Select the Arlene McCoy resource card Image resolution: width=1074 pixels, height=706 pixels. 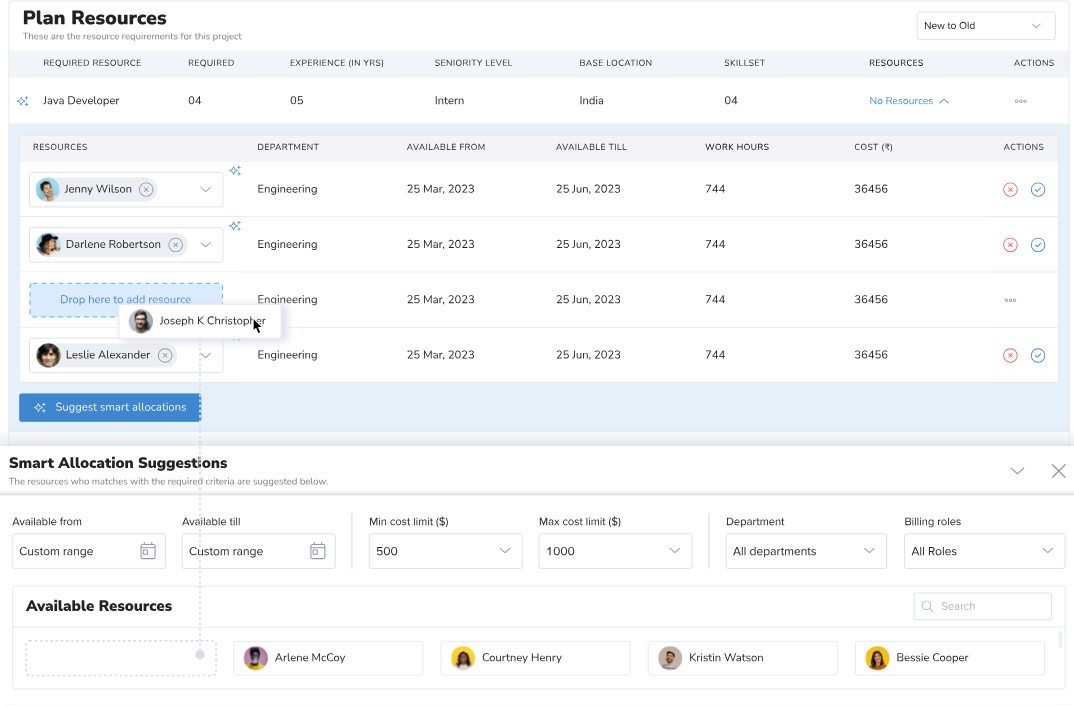328,658
